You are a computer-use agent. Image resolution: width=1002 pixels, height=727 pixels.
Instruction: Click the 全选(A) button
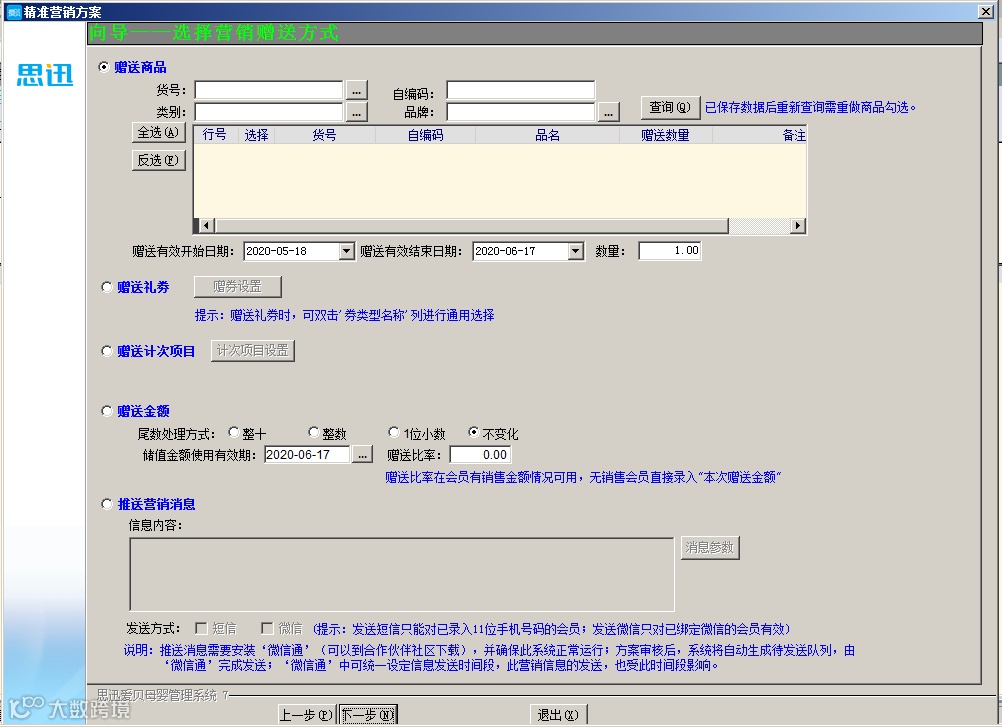[158, 132]
